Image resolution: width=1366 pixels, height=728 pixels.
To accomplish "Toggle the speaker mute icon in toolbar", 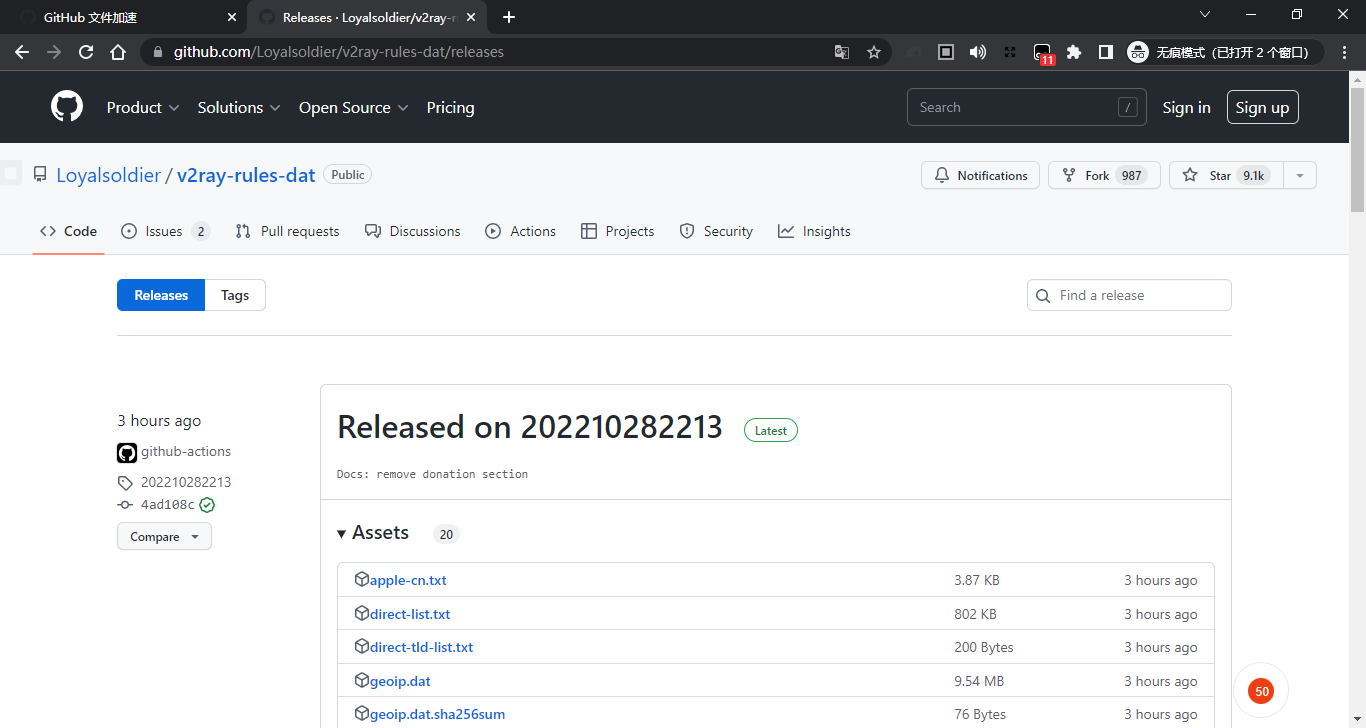I will pyautogui.click(x=977, y=52).
